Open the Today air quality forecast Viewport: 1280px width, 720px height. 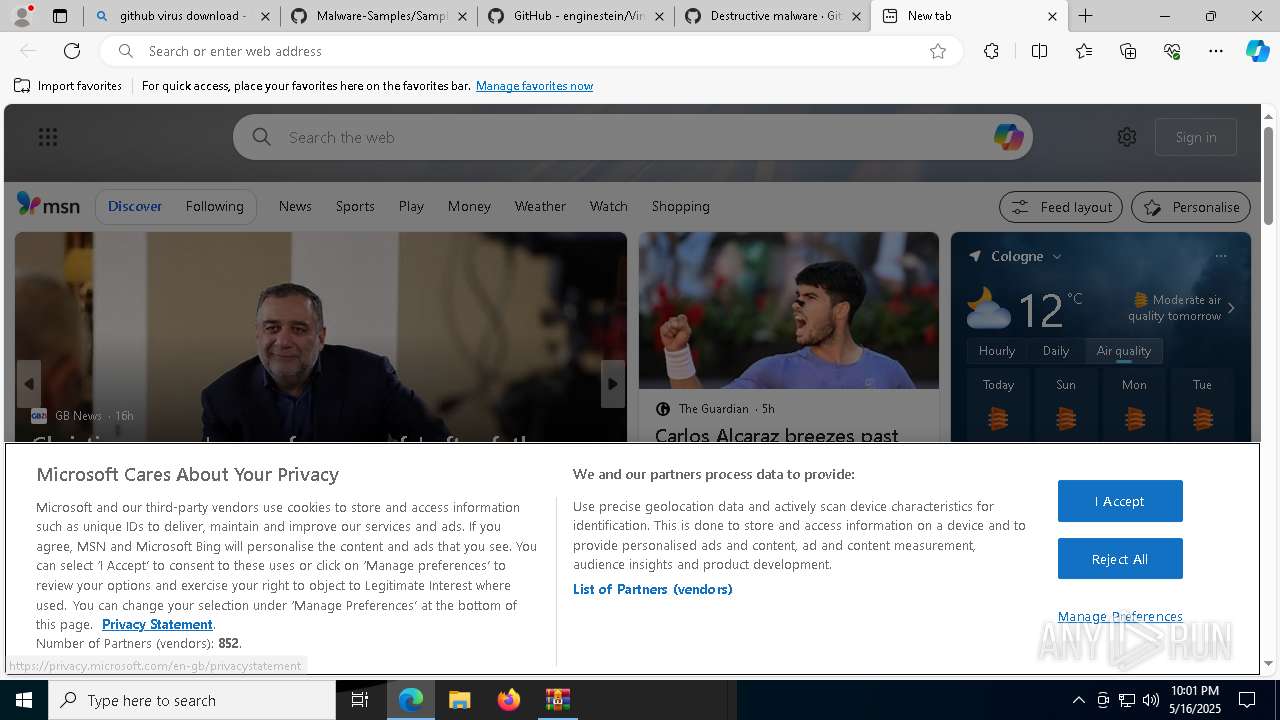click(x=998, y=407)
